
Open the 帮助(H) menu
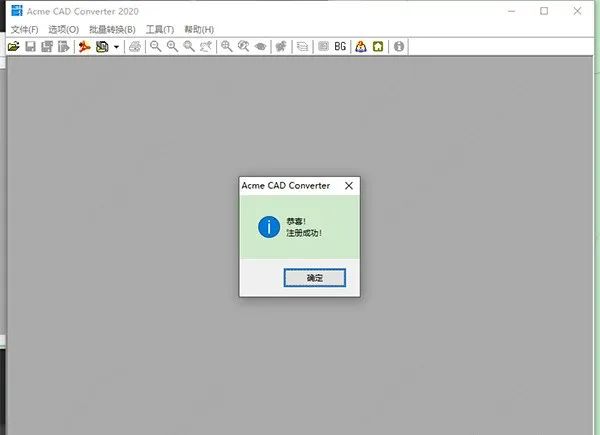(x=199, y=29)
